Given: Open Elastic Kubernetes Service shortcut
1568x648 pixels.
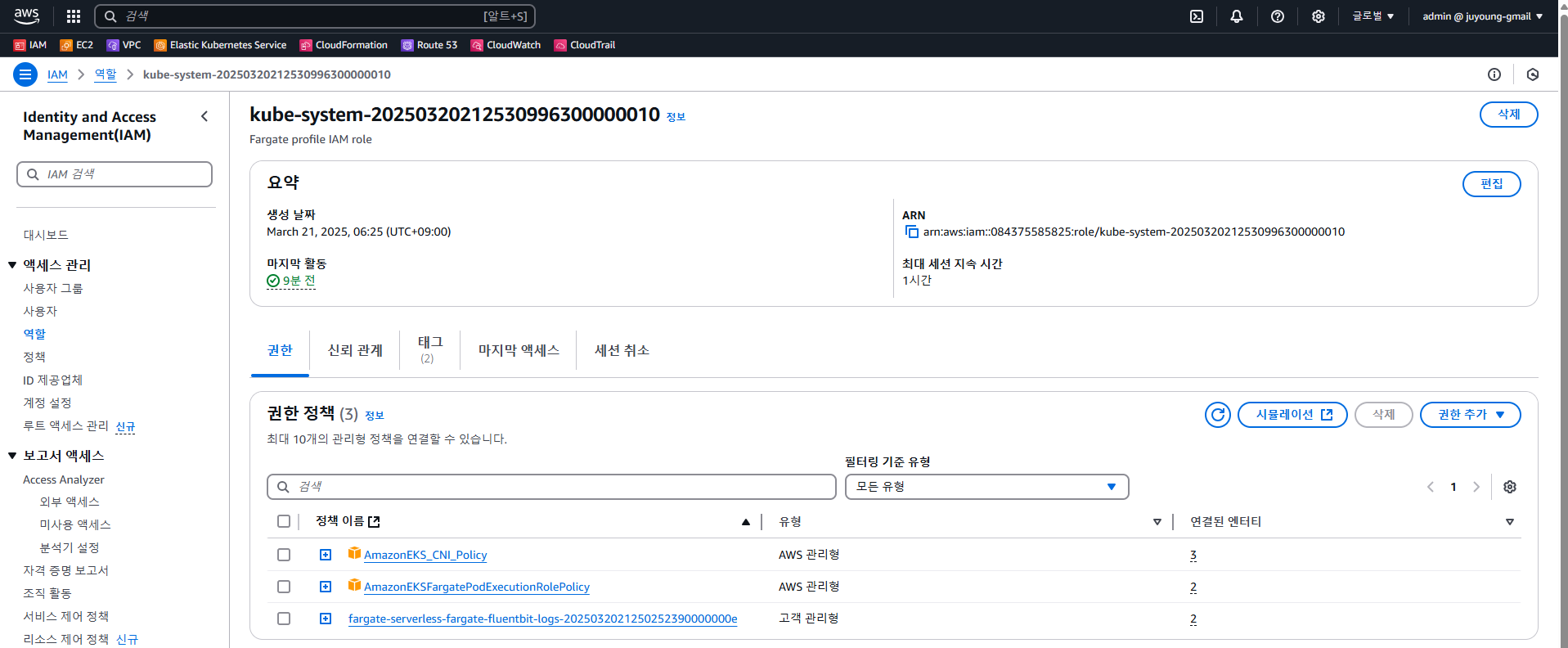Looking at the screenshot, I should point(220,45).
